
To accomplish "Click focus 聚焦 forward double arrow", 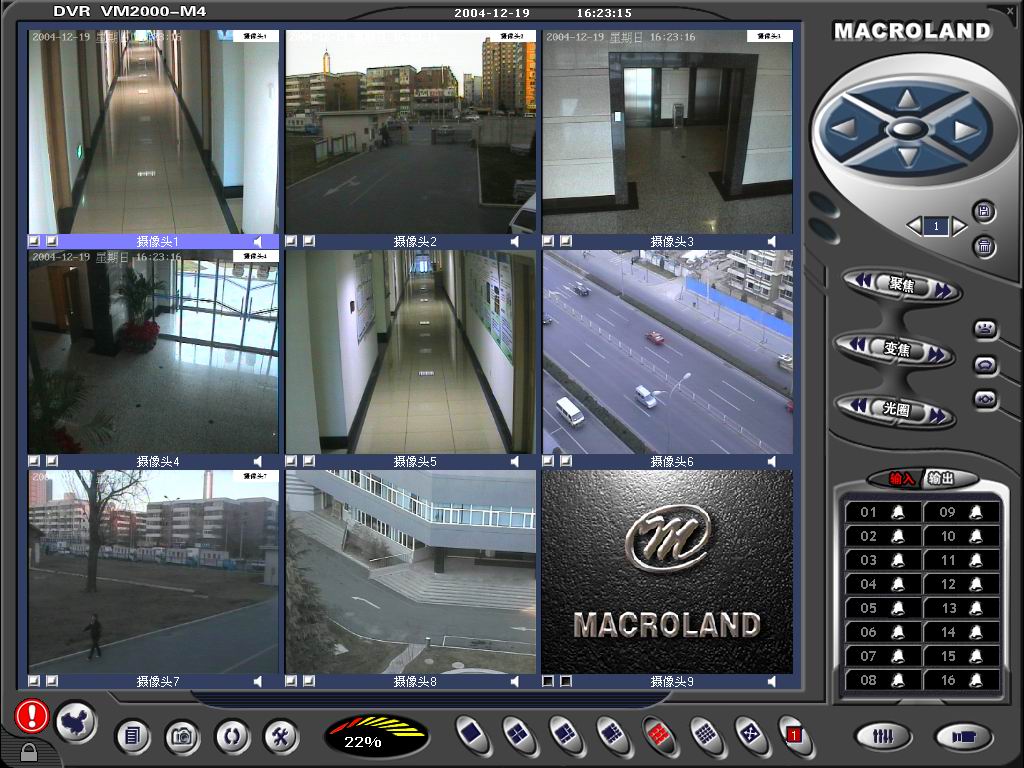I will [x=943, y=291].
